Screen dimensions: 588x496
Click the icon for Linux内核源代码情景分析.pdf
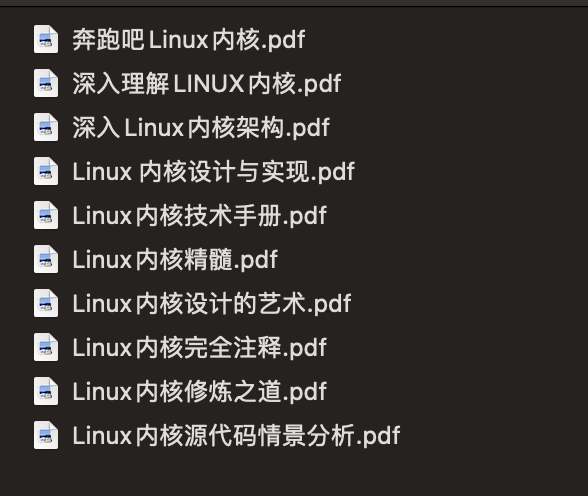[x=46, y=435]
